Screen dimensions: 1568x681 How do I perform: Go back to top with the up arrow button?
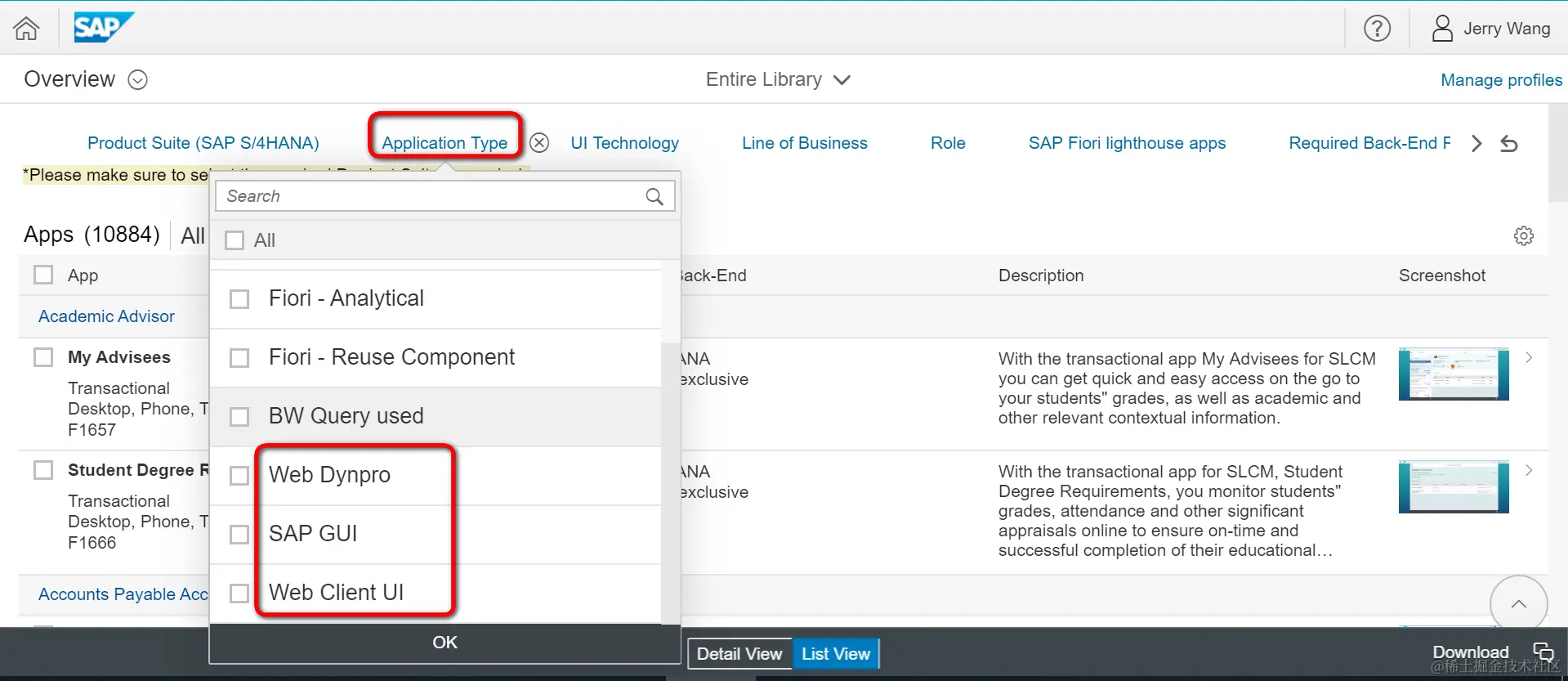pos(1519,604)
